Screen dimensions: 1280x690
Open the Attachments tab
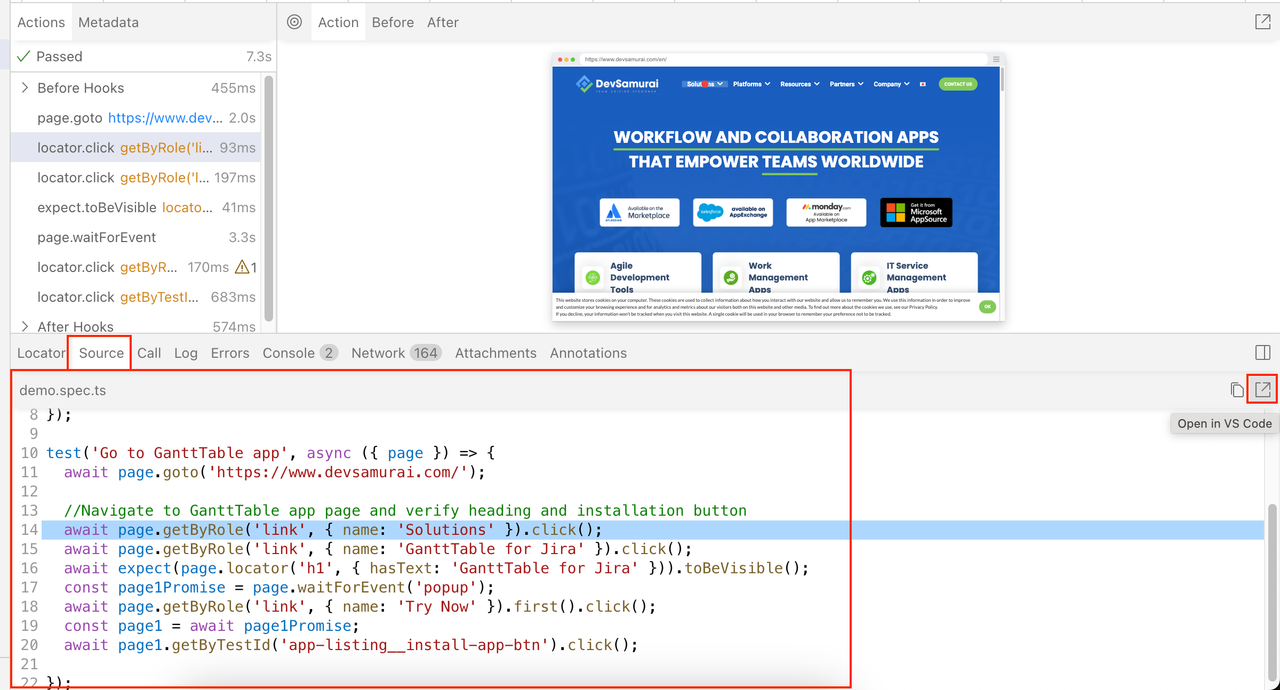496,353
